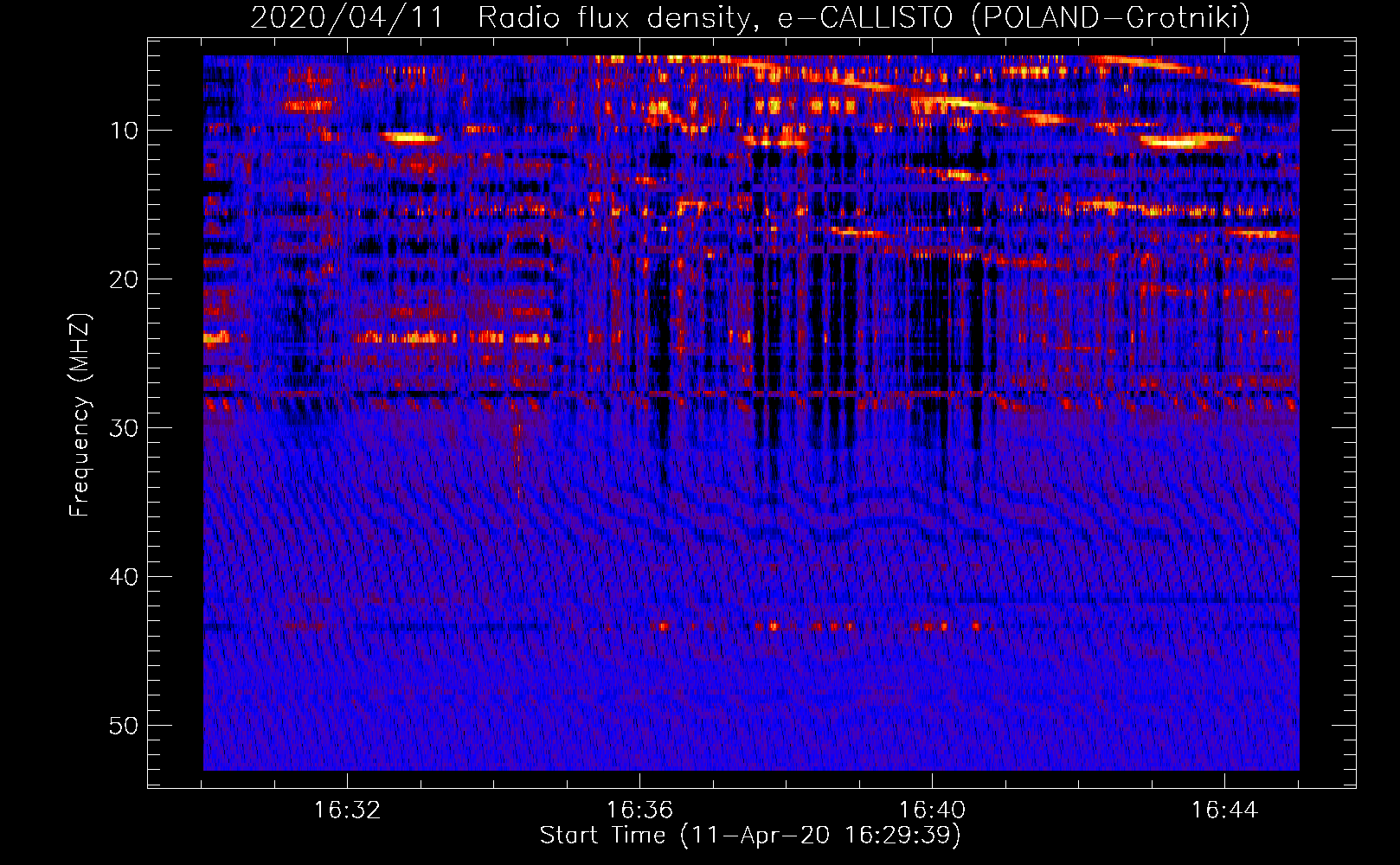
Task: Click the '50' frequency tick label
Action: [x=124, y=726]
